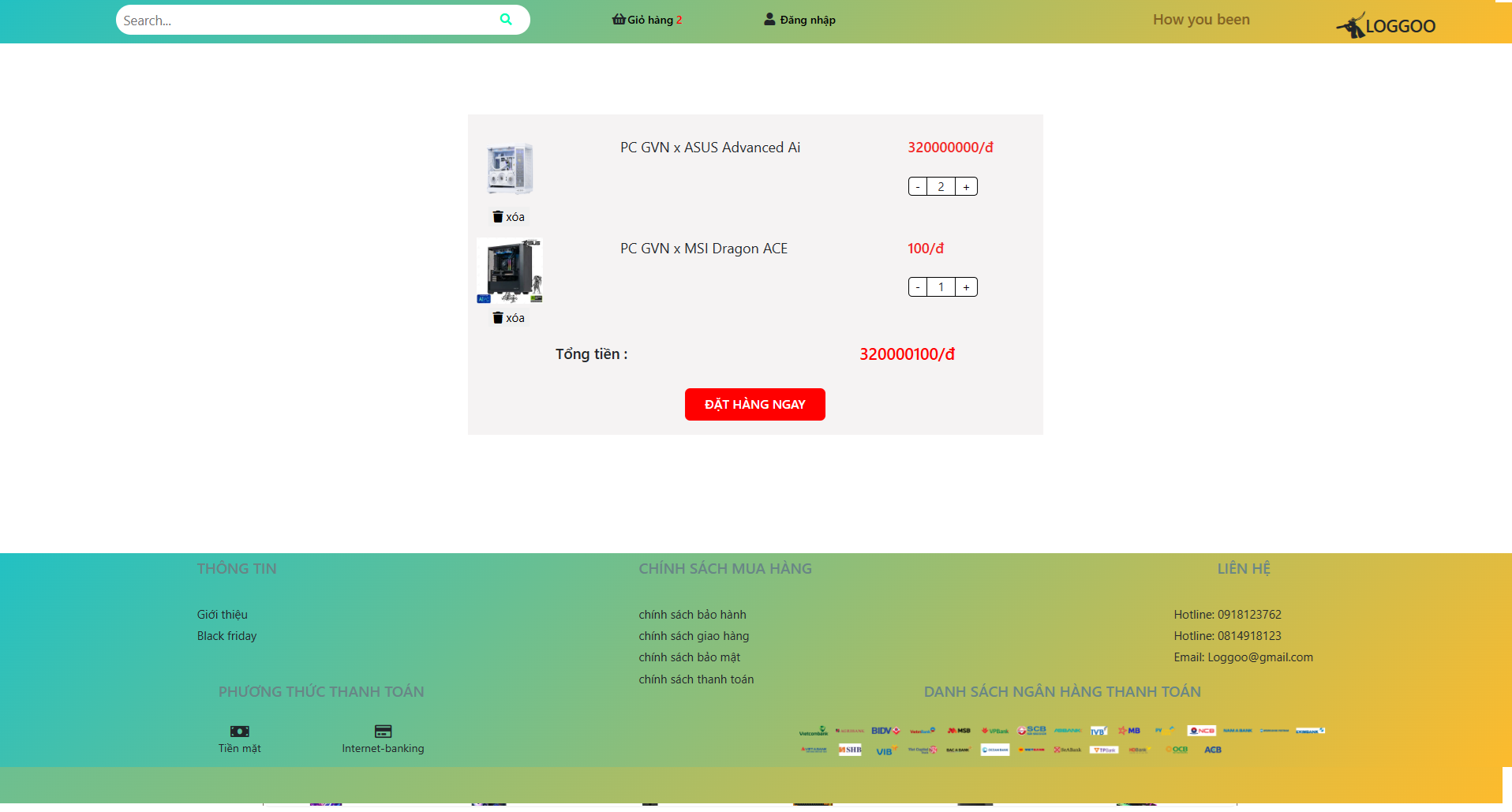
Task: Remove the MSI Dragon ACE item (xóa)
Action: [508, 318]
